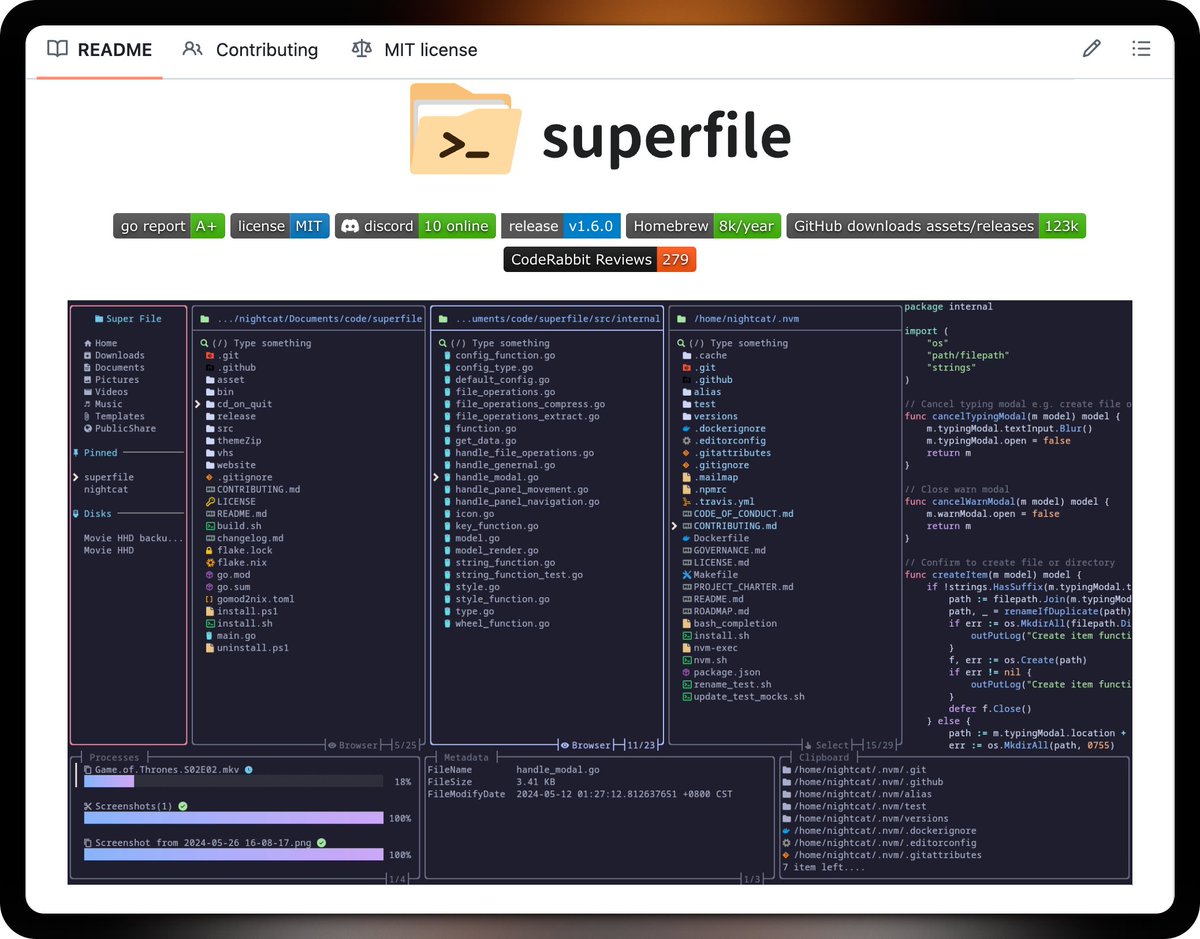The image size is (1200, 939).
Task: Click the key icon next to LICENSE
Action: pyautogui.click(x=209, y=502)
